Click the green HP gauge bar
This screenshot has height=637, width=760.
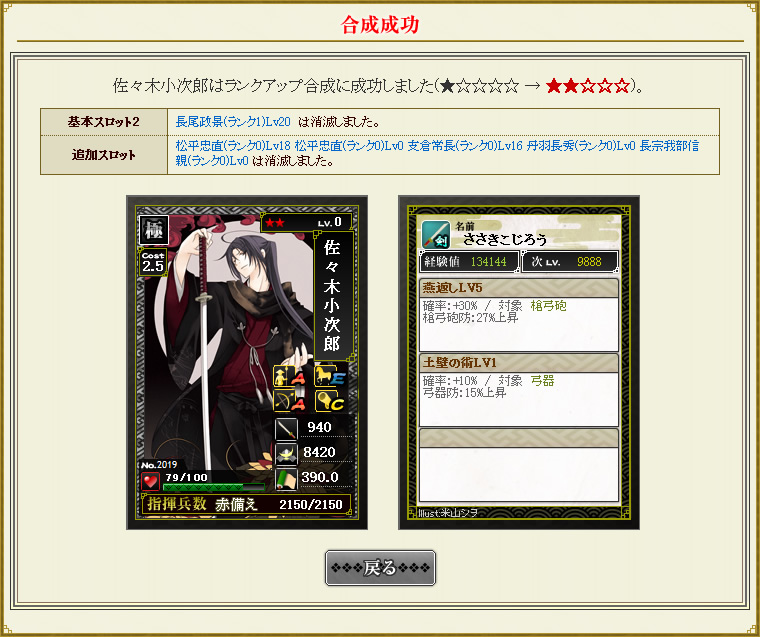point(214,487)
